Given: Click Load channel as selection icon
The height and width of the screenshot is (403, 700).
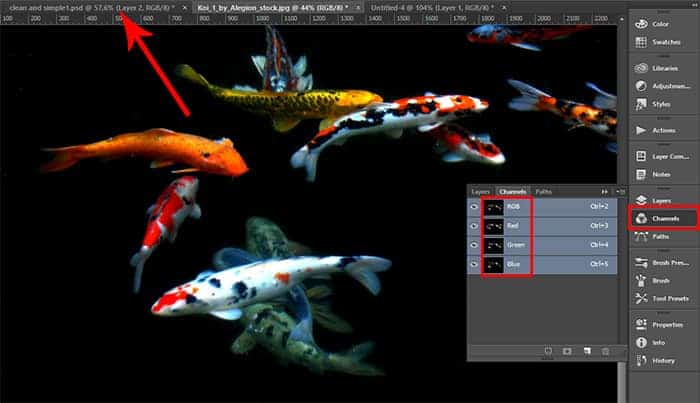Looking at the screenshot, I should click(x=547, y=351).
